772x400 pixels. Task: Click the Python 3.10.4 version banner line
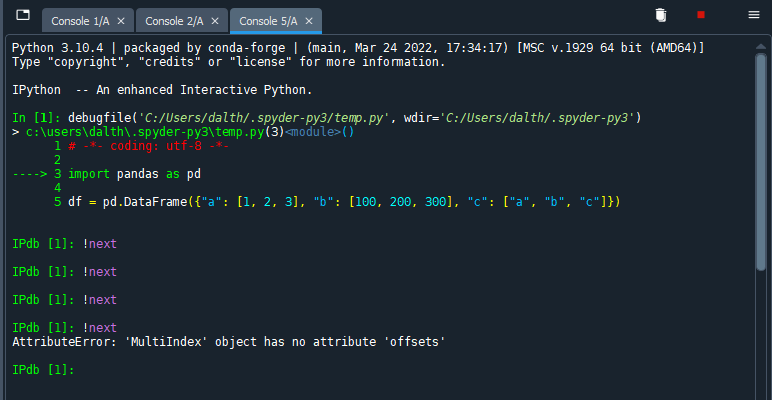point(358,48)
